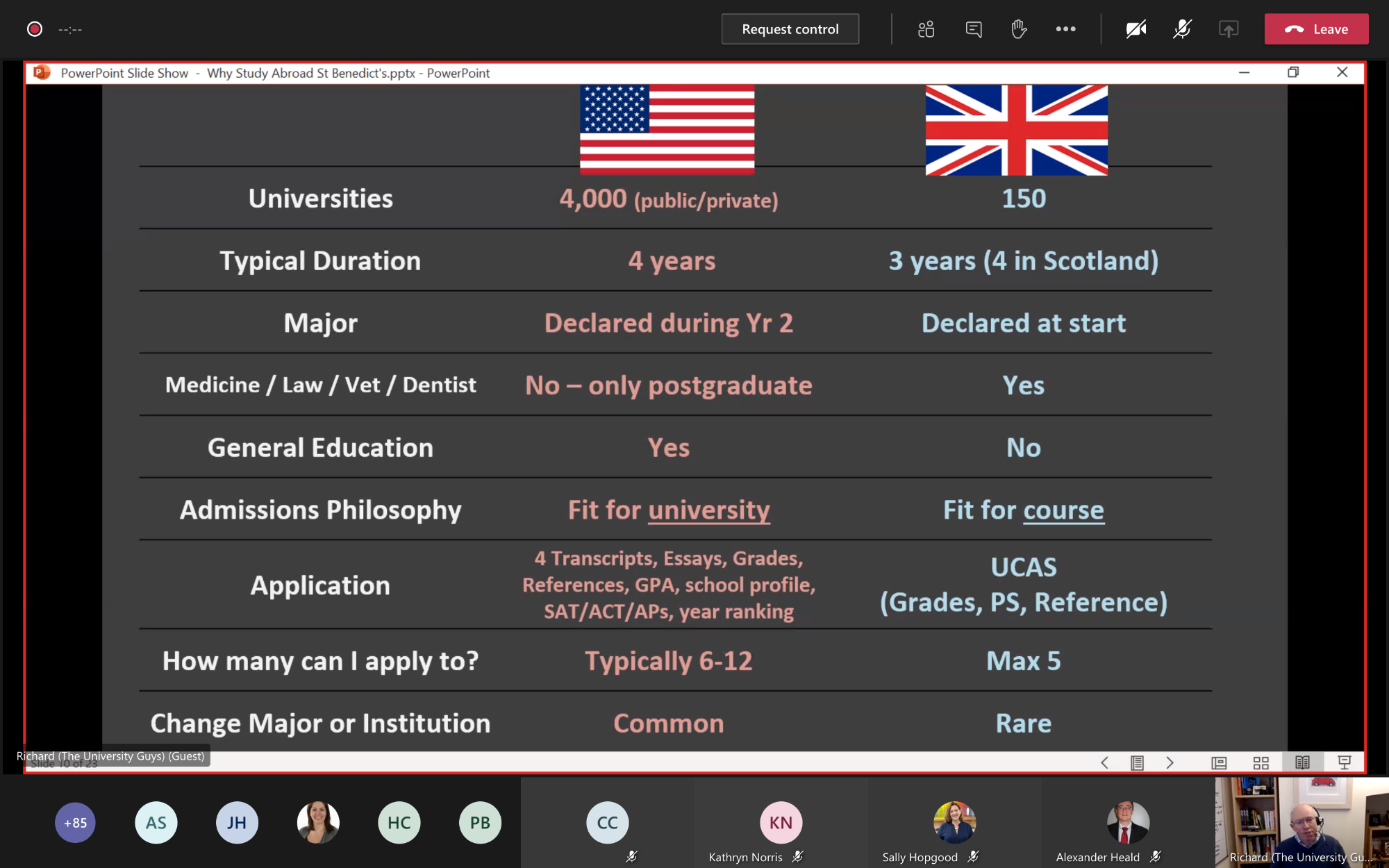The height and width of the screenshot is (868, 1389).
Task: Click the Request control button
Action: click(790, 29)
